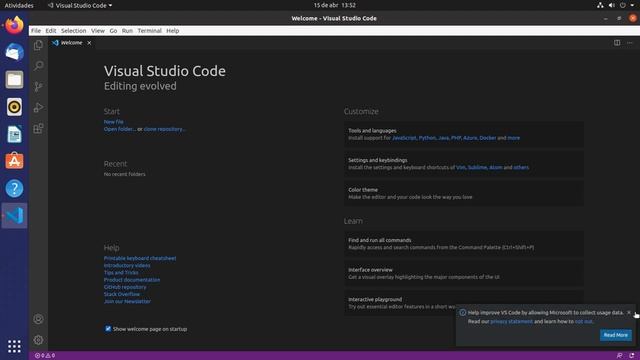Open the Search view in activity bar
This screenshot has width=640, height=360.
[x=38, y=66]
